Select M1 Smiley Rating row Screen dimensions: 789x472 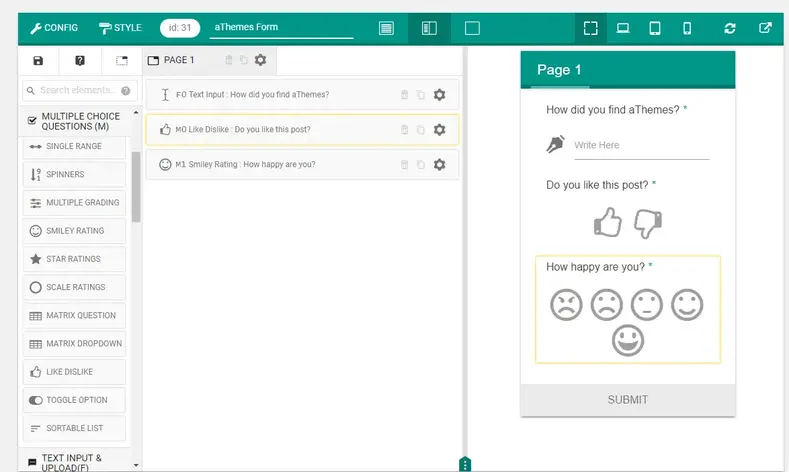coord(302,165)
